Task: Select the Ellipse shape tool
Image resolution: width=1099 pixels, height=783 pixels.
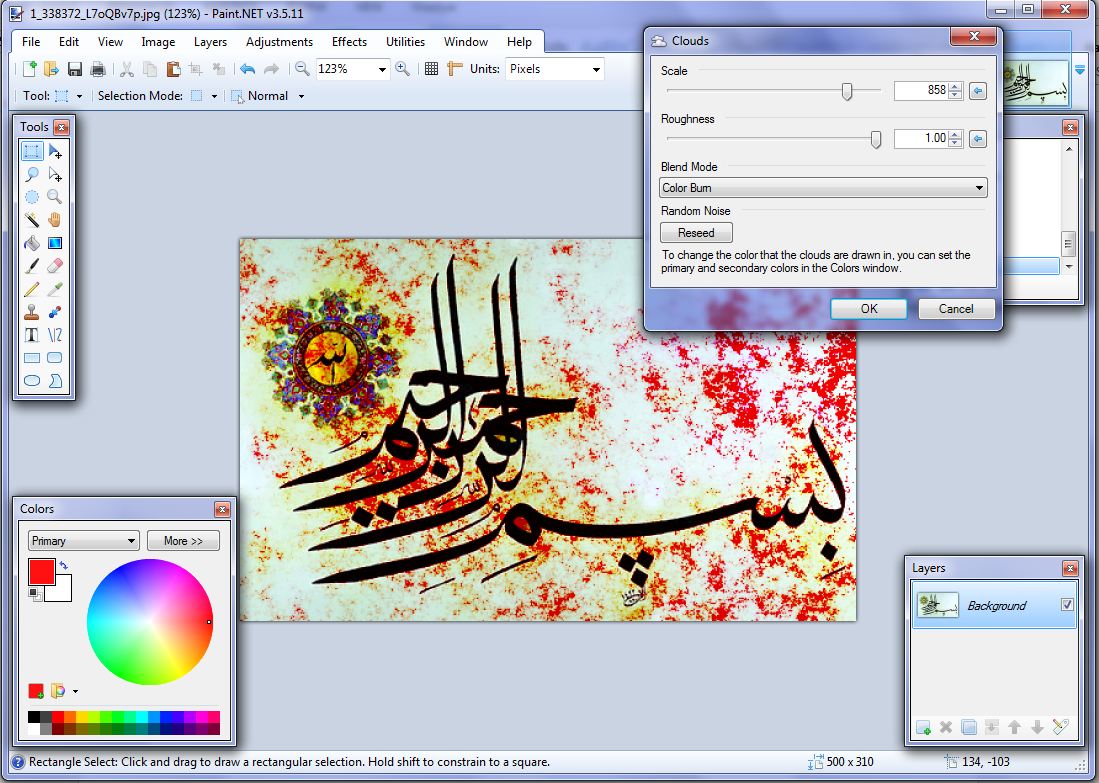Action: click(32, 381)
